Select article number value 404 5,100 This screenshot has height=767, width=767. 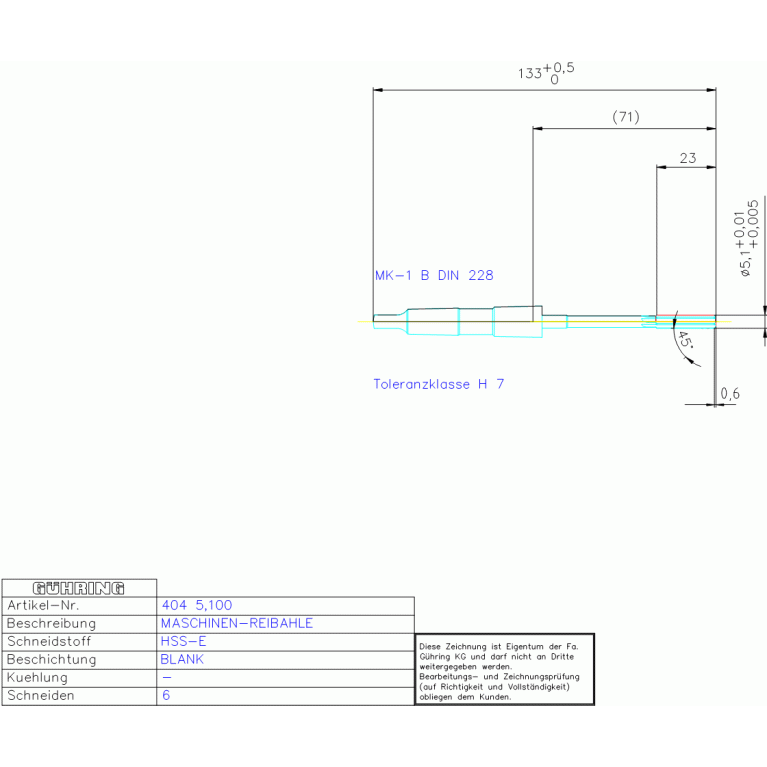[196, 605]
